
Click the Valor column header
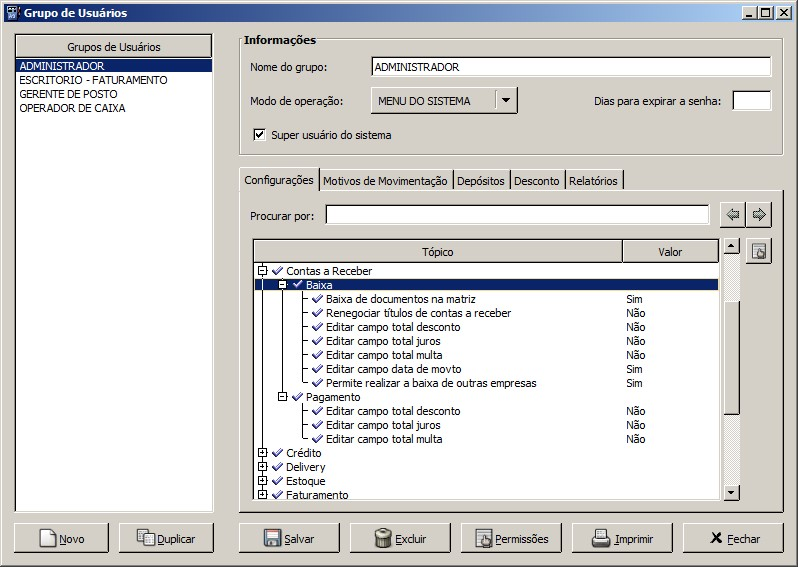(670, 251)
